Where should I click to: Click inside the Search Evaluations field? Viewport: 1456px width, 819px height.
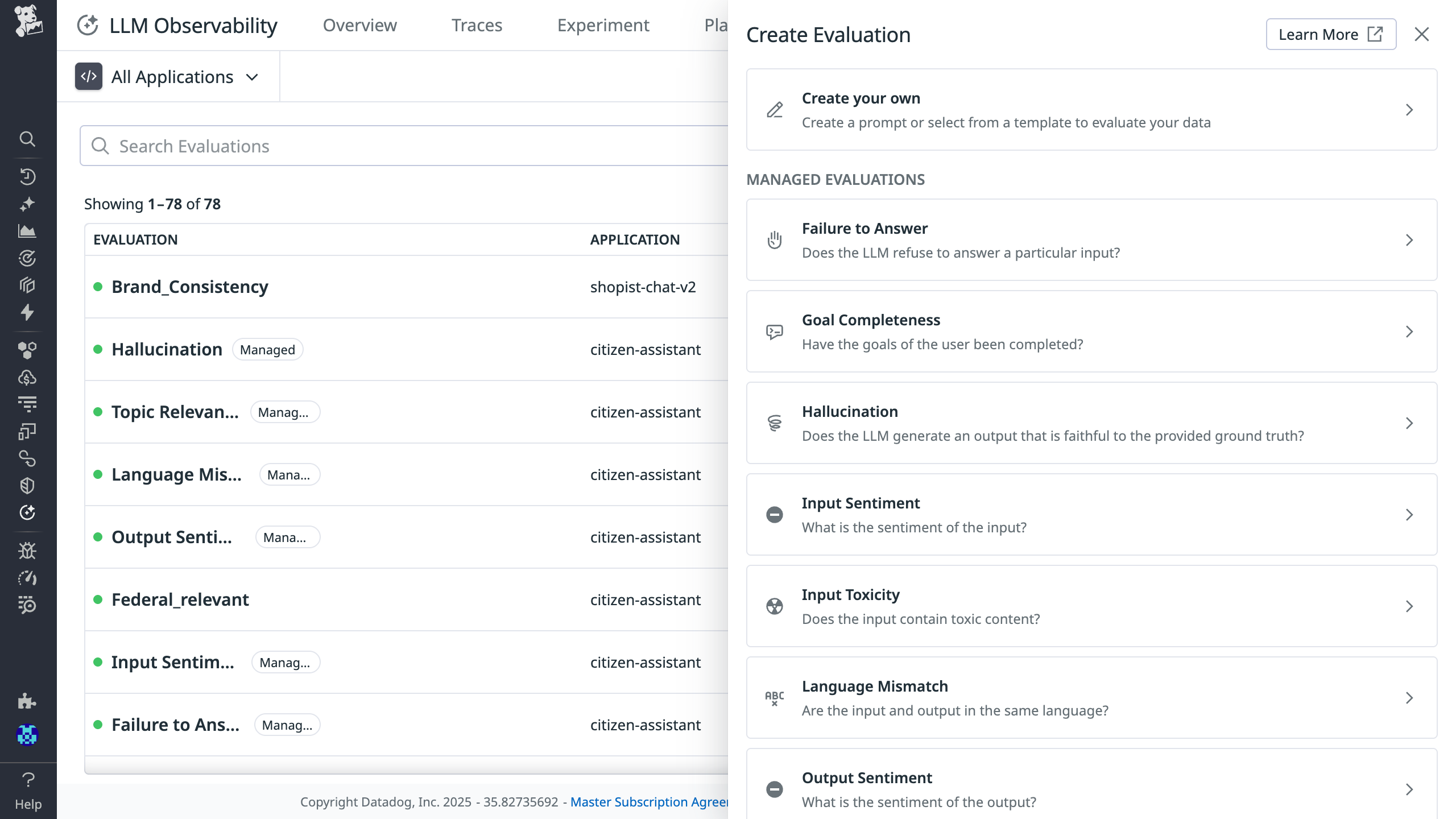tap(398, 146)
